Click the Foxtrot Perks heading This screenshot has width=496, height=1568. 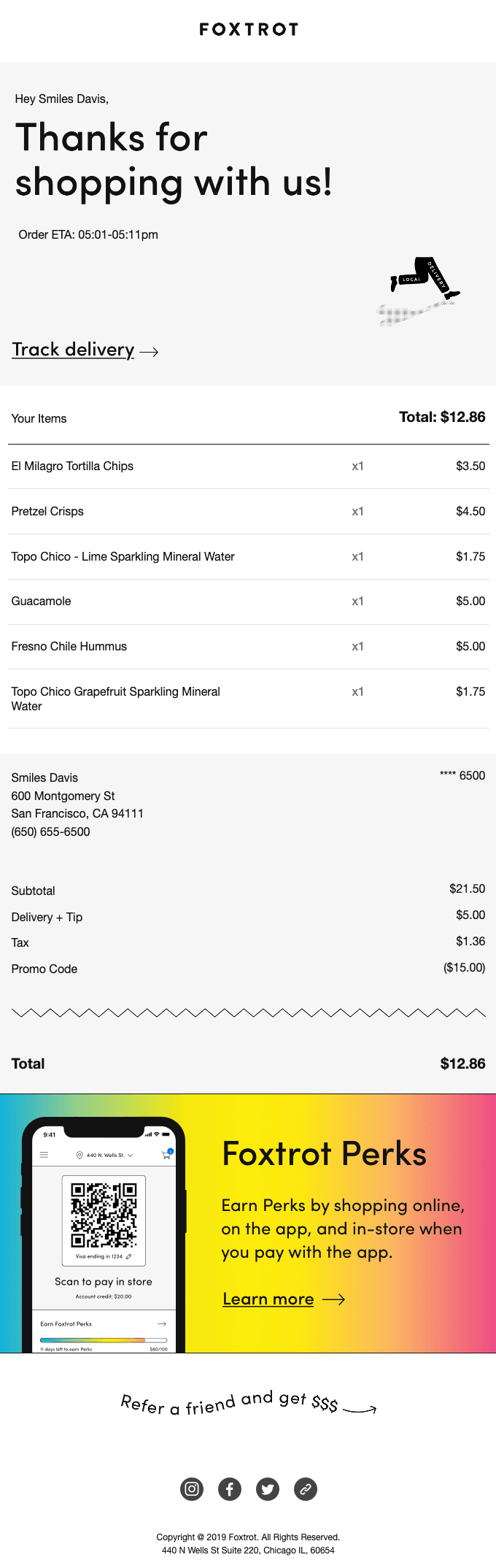[324, 1154]
